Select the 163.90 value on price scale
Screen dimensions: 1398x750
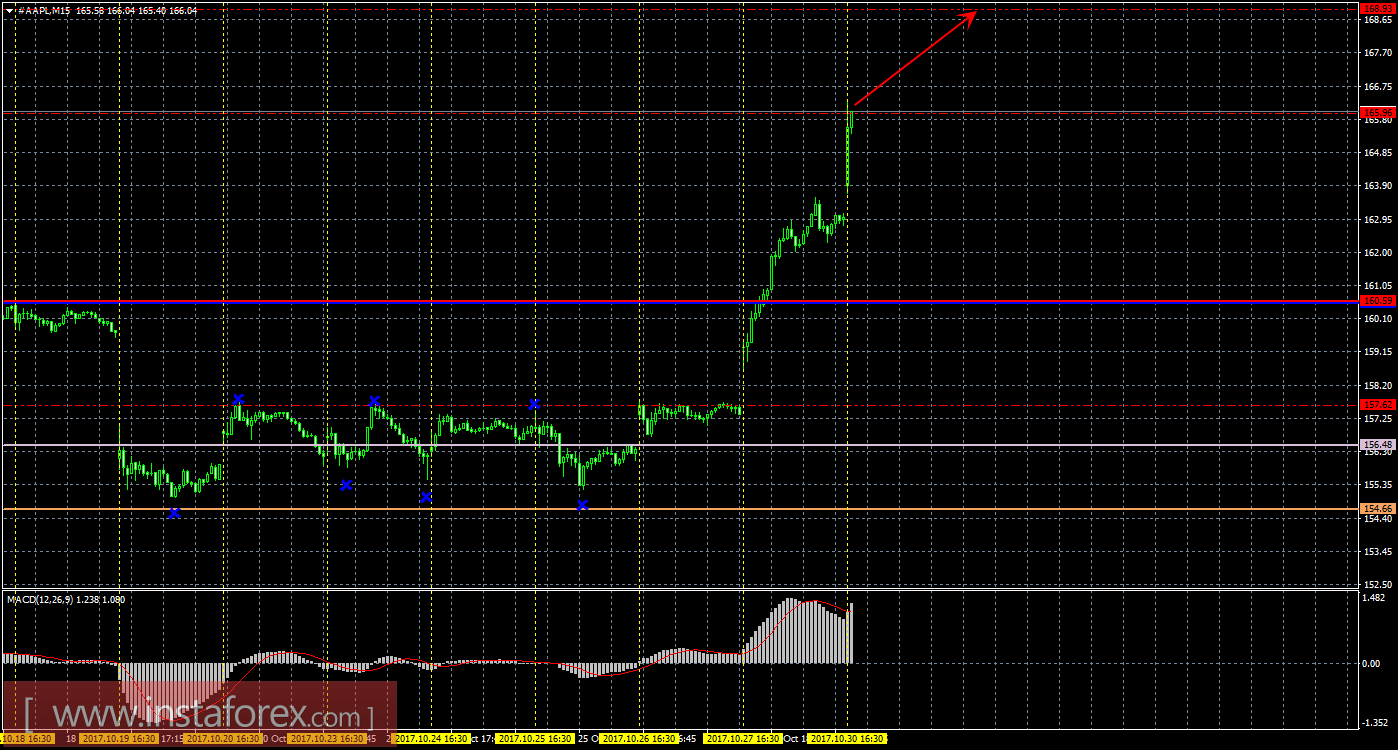pos(1378,186)
